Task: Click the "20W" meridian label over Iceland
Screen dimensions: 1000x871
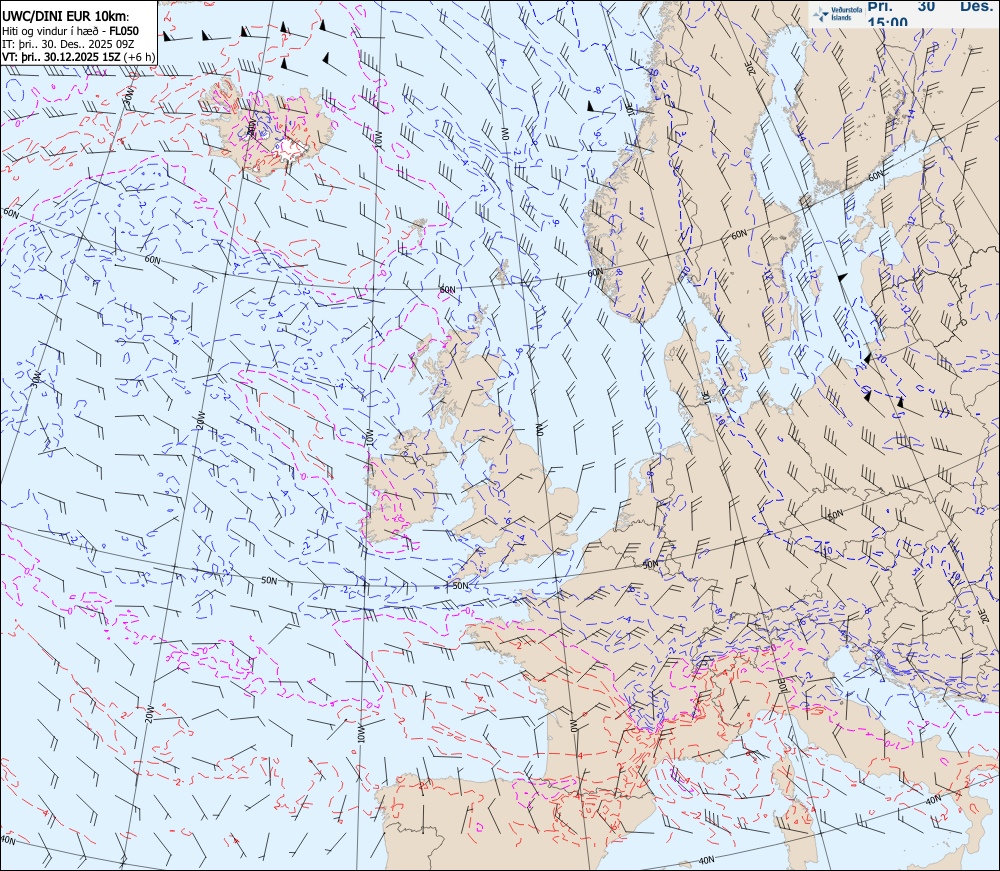Action: tap(251, 129)
